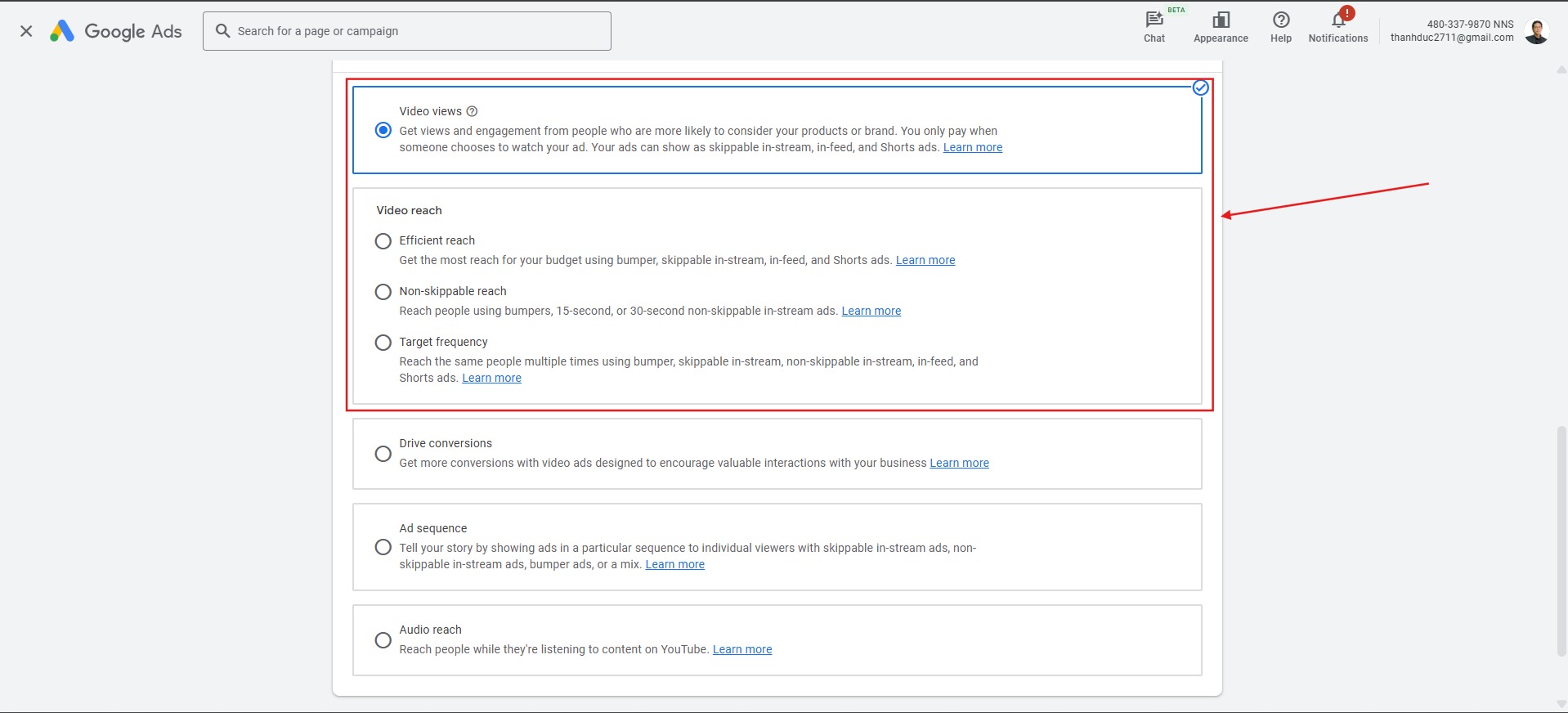Select the Video views radio button
Screen dimensions: 1568x713
coord(383,130)
